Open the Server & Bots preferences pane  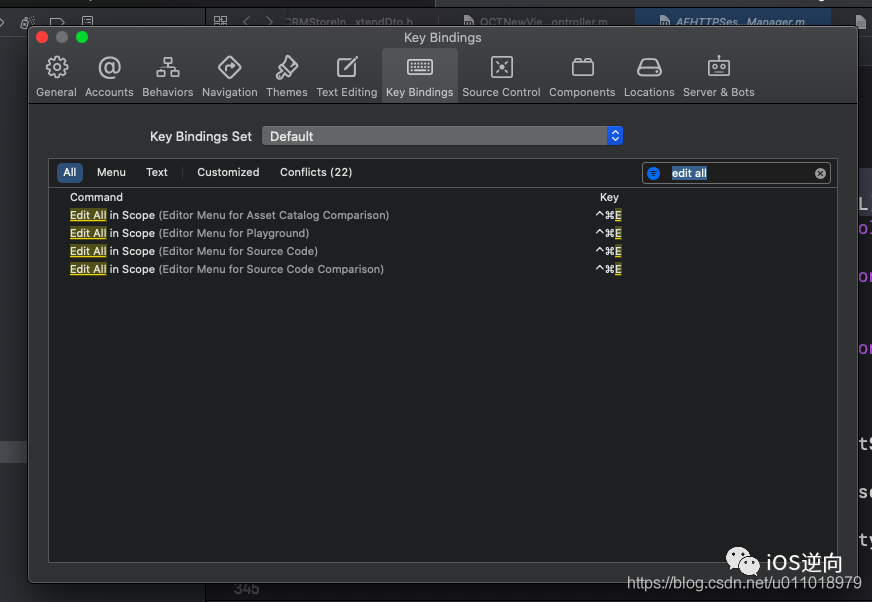[719, 77]
